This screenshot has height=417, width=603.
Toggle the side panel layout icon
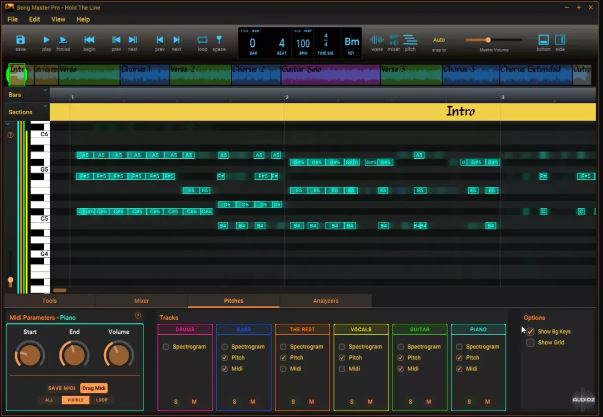[x=560, y=40]
